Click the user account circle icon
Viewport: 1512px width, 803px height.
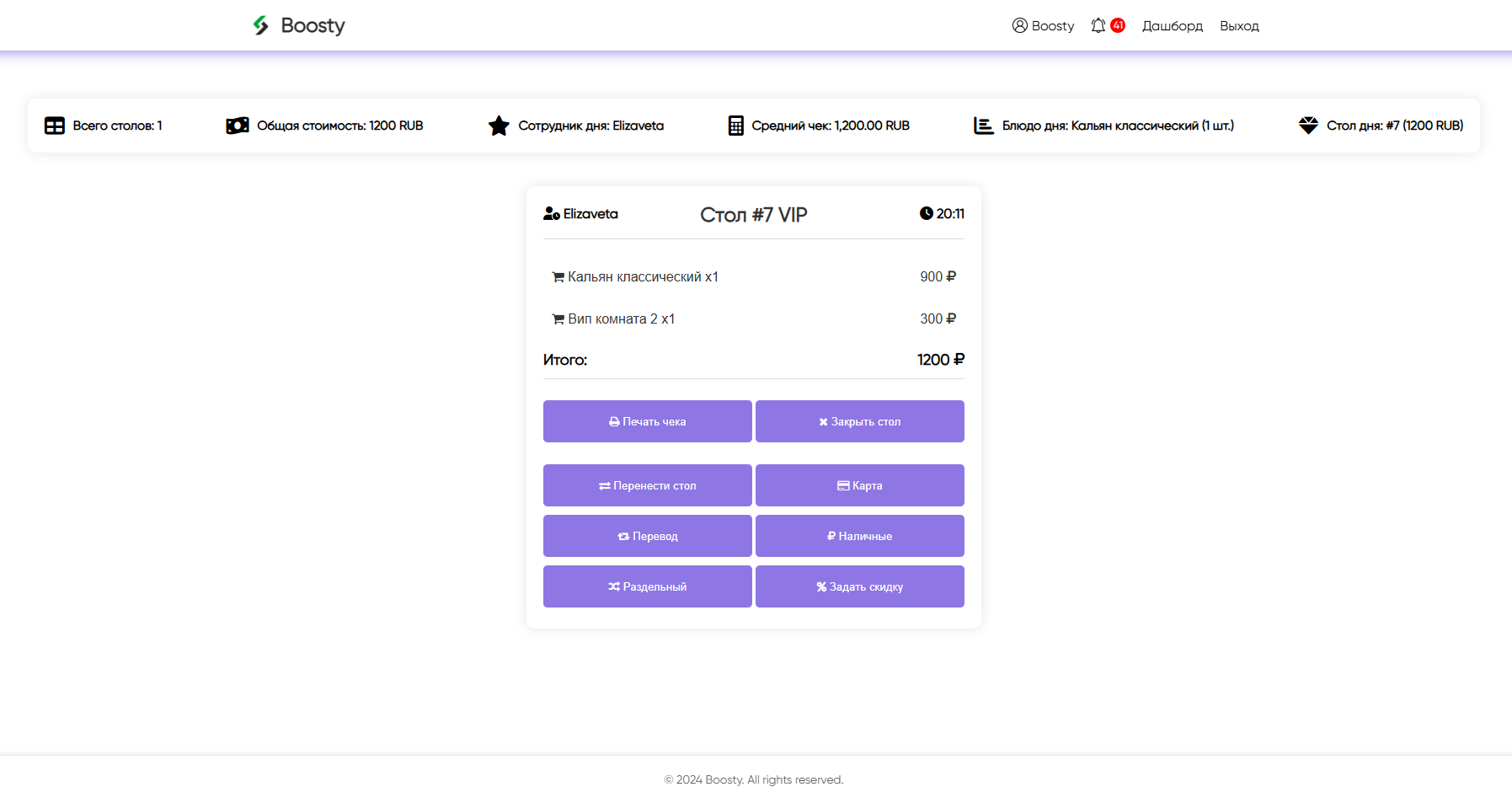tap(1019, 25)
